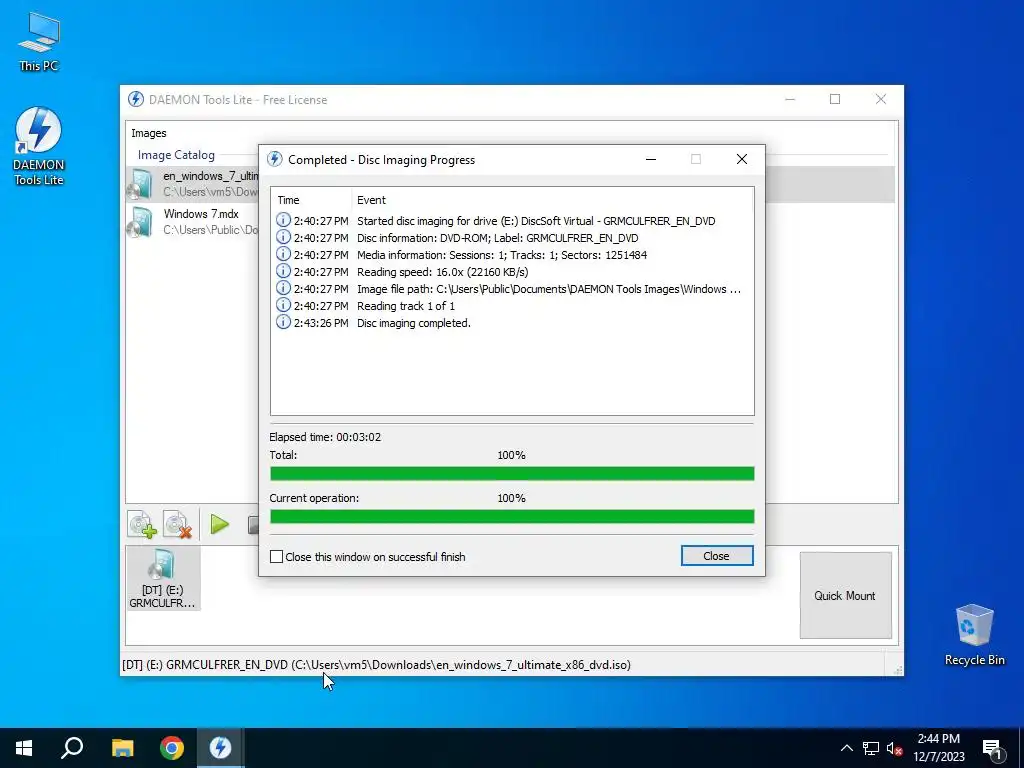This screenshot has width=1024, height=768.
Task: Enable Close this window on successful finish
Action: tap(276, 556)
